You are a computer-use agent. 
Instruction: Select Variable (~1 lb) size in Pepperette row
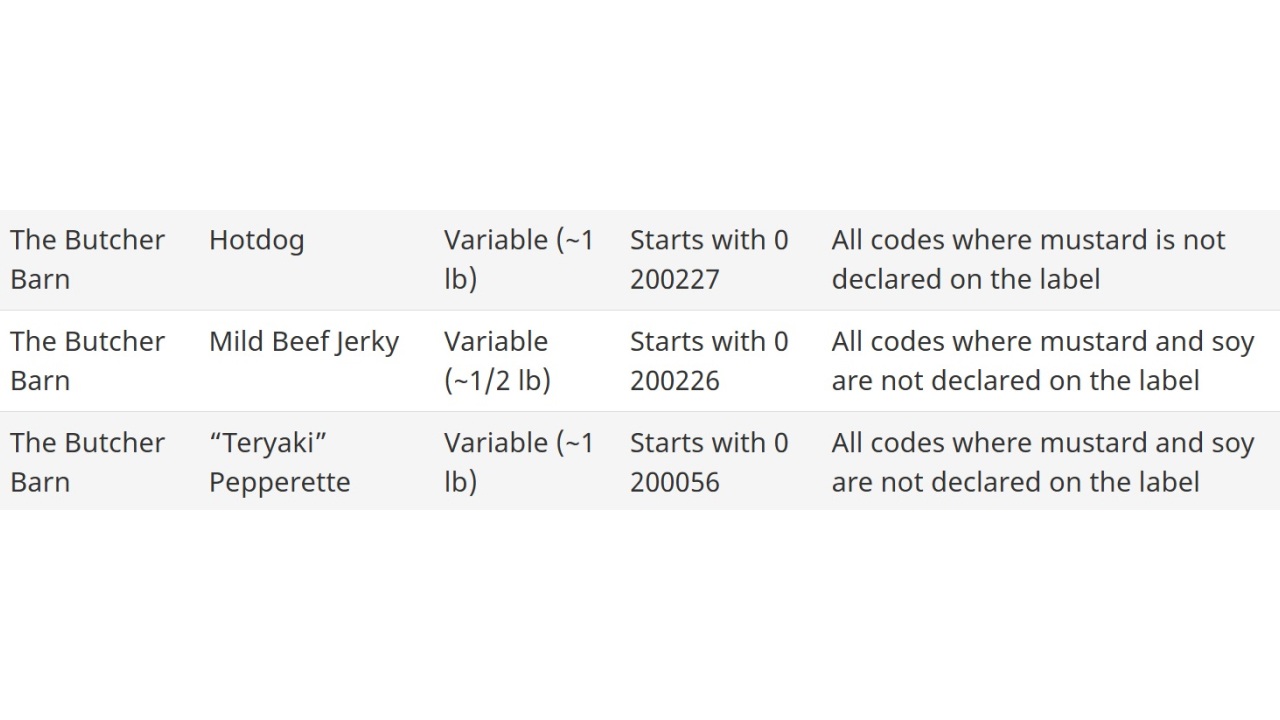(519, 462)
